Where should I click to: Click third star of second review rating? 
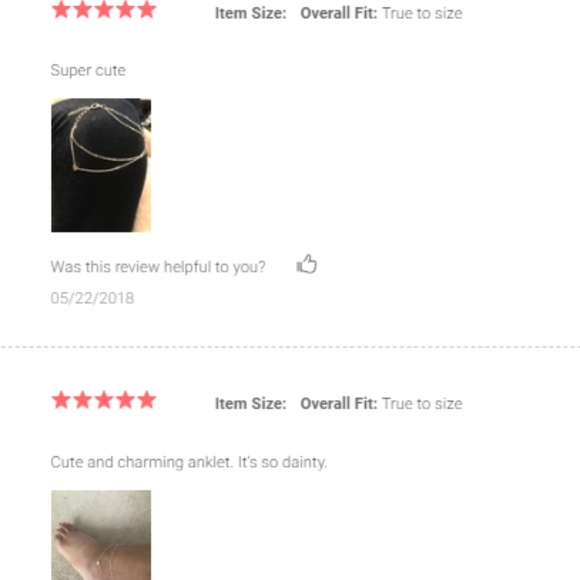[104, 400]
